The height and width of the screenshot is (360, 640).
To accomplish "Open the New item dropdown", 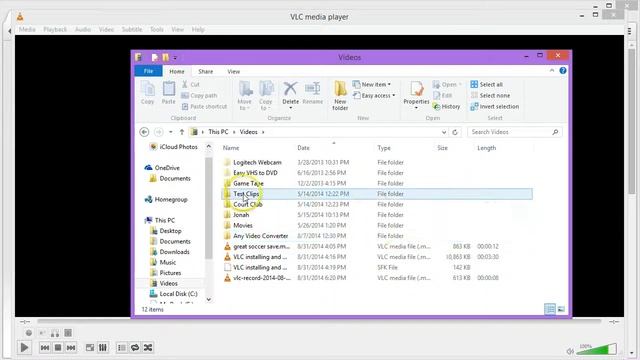I will [372, 84].
